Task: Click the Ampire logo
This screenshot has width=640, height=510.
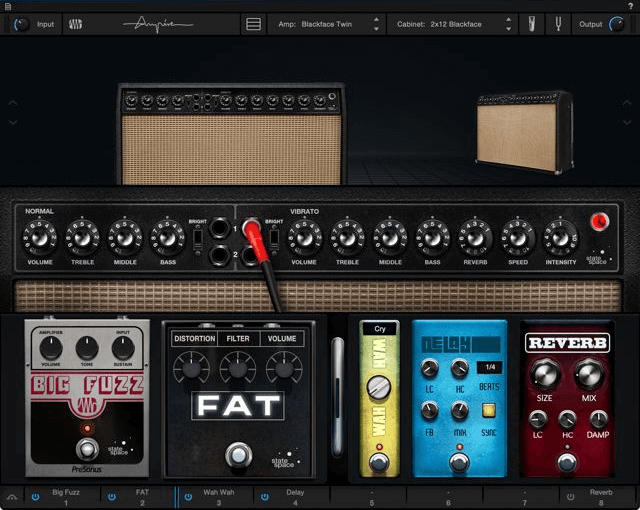Action: click(158, 24)
